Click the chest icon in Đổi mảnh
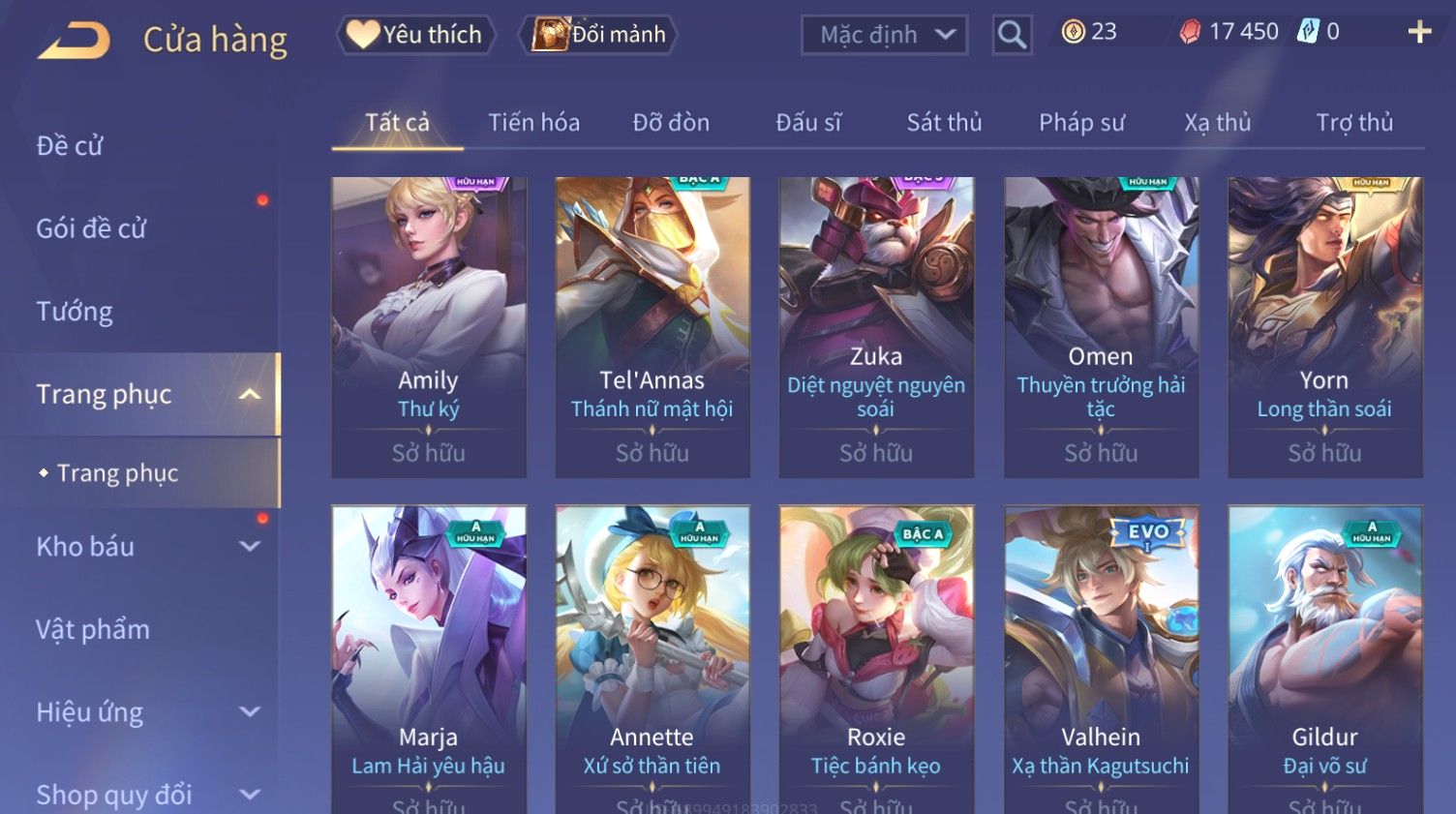The image size is (1456, 814). coord(549,35)
